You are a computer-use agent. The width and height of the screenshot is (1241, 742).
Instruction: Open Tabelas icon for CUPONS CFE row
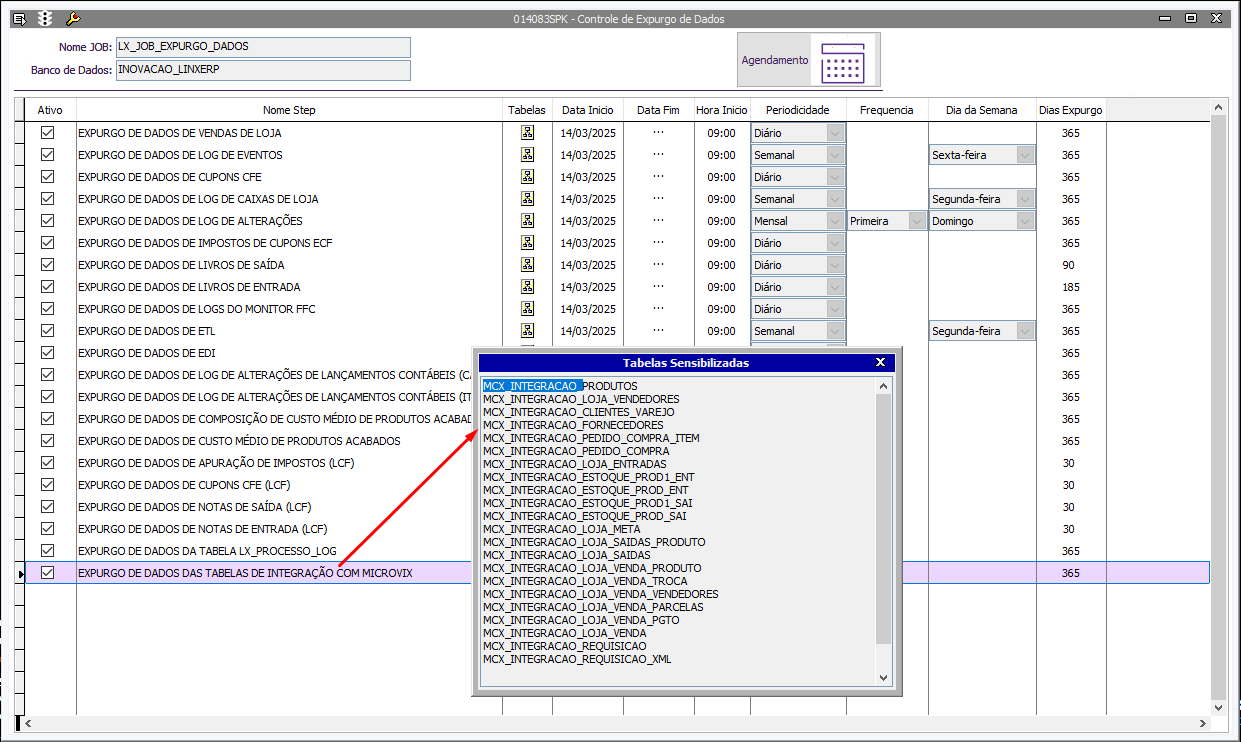(527, 177)
